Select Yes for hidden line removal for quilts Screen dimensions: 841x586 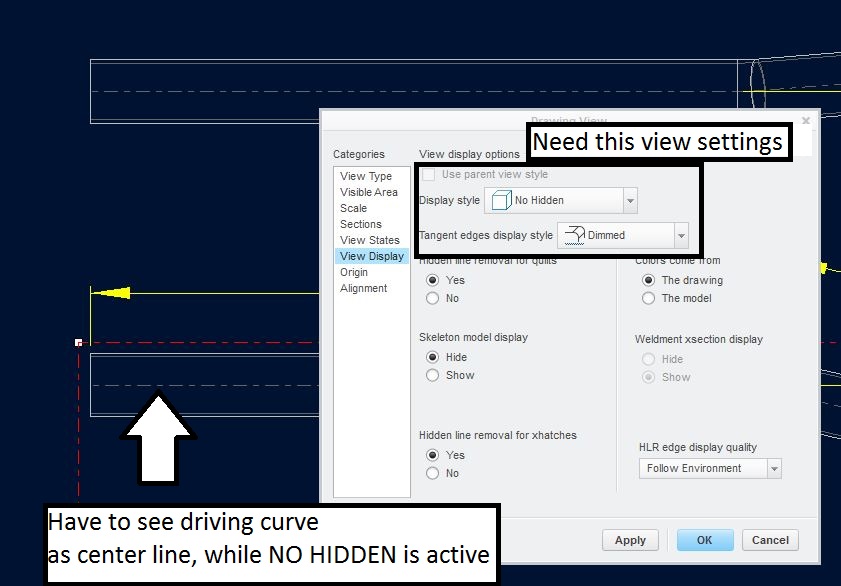point(431,280)
